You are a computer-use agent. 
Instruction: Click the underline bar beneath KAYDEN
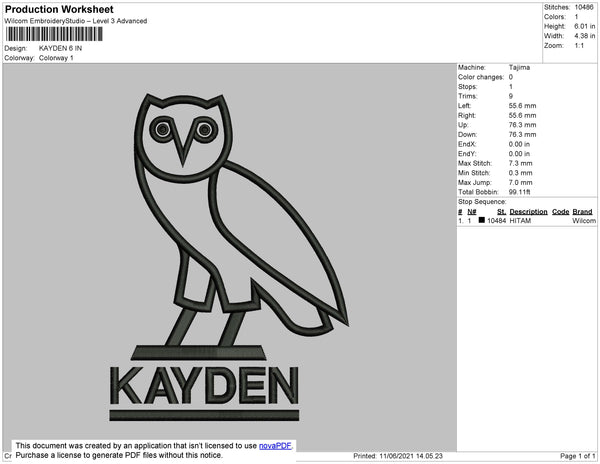pyautogui.click(x=204, y=415)
